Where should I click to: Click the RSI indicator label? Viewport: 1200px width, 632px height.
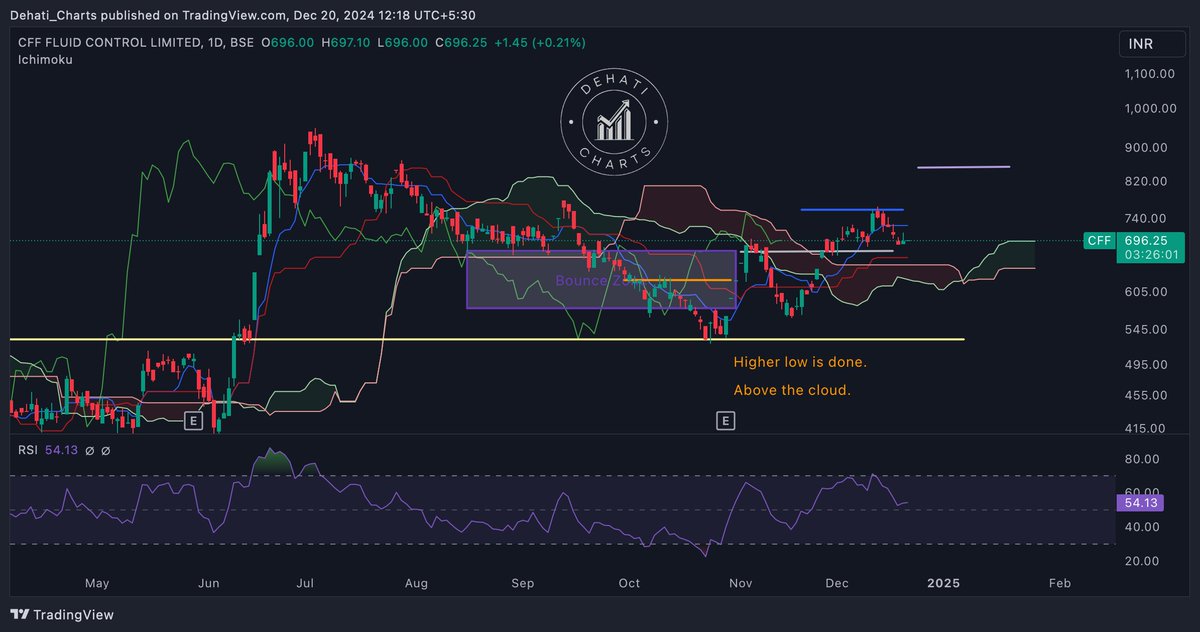27,450
